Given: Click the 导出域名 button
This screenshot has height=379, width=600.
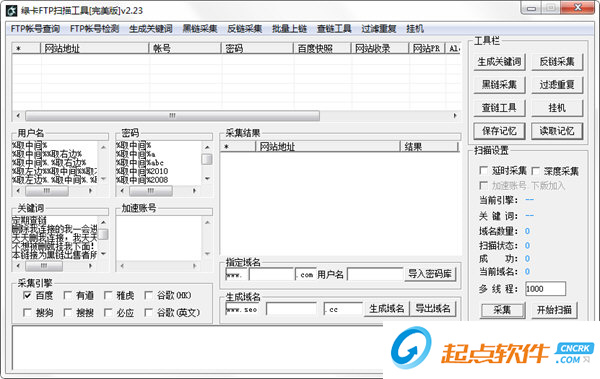Looking at the screenshot, I should (433, 309).
